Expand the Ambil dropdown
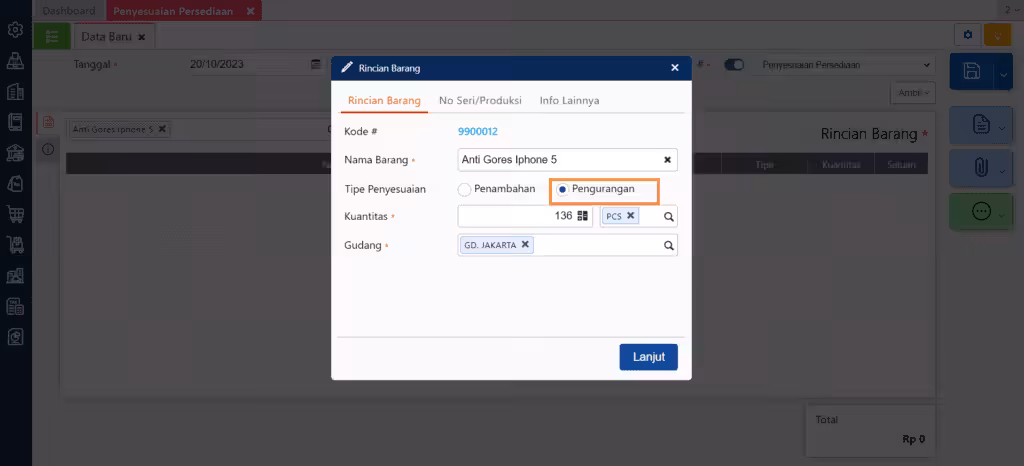This screenshot has width=1024, height=466. coord(913,93)
